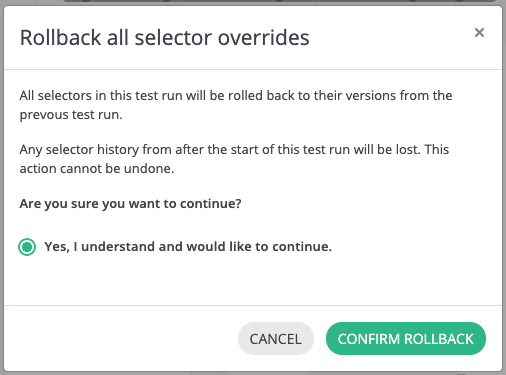506x375 pixels.
Task: Click the warning that selector history will be lost
Action: 234,159
